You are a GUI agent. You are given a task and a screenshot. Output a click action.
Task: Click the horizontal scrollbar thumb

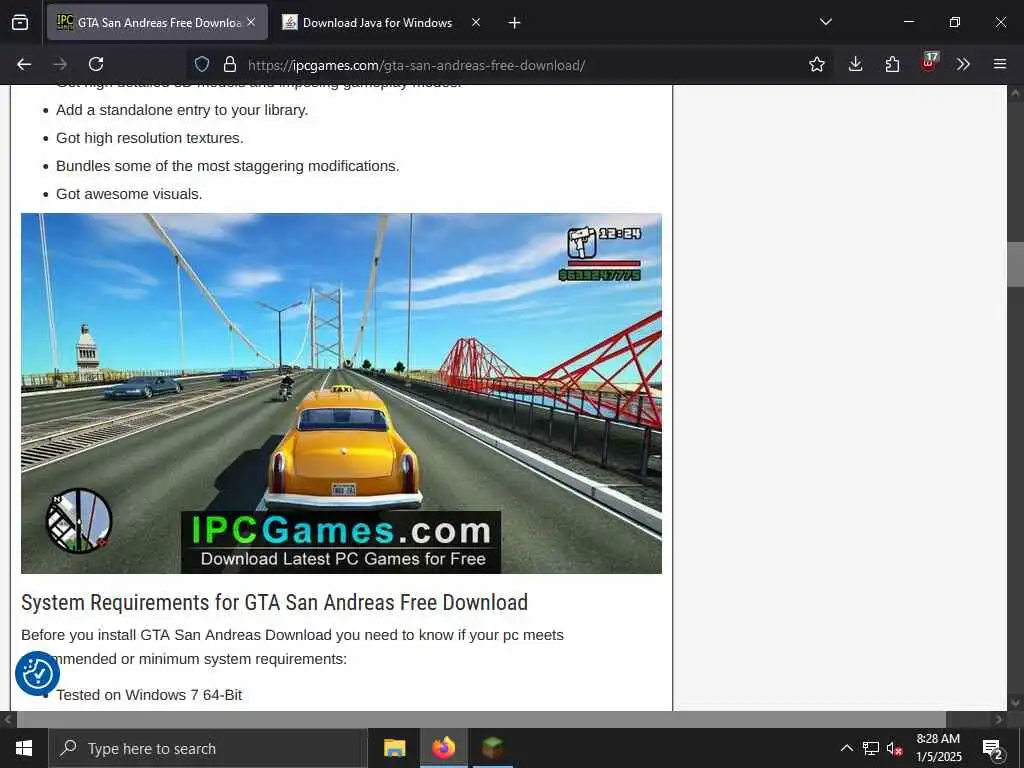pos(481,719)
